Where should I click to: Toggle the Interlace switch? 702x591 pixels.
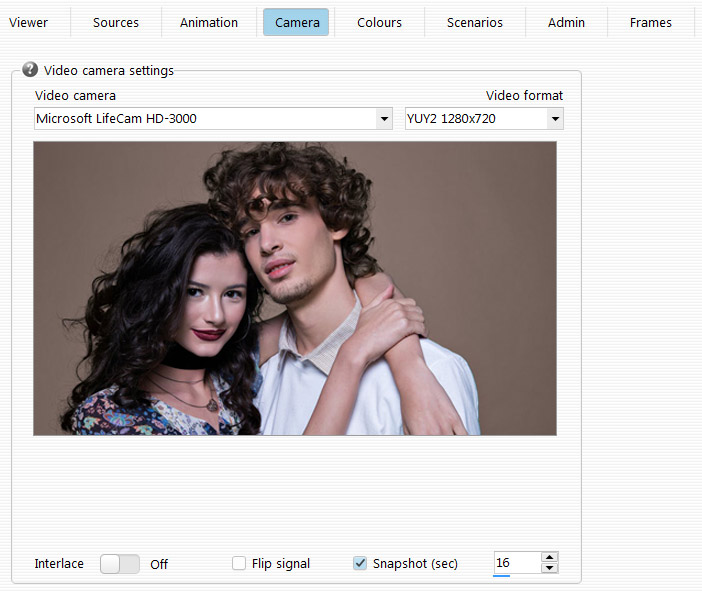[x=120, y=564]
